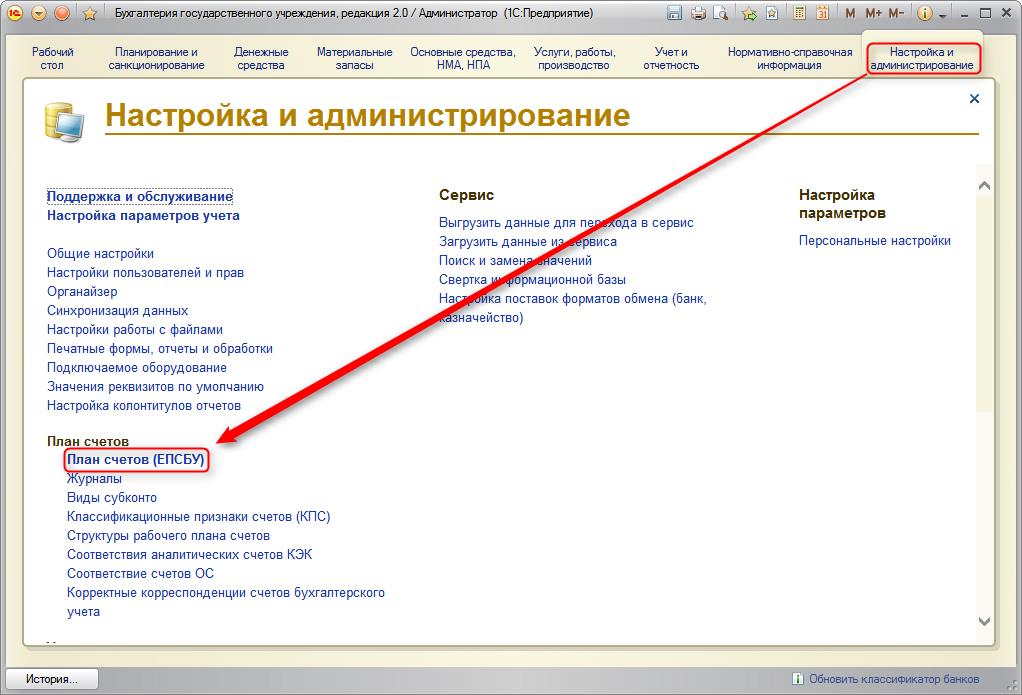The image size is (1022, 695).
Task: Click the История... button
Action: click(52, 679)
